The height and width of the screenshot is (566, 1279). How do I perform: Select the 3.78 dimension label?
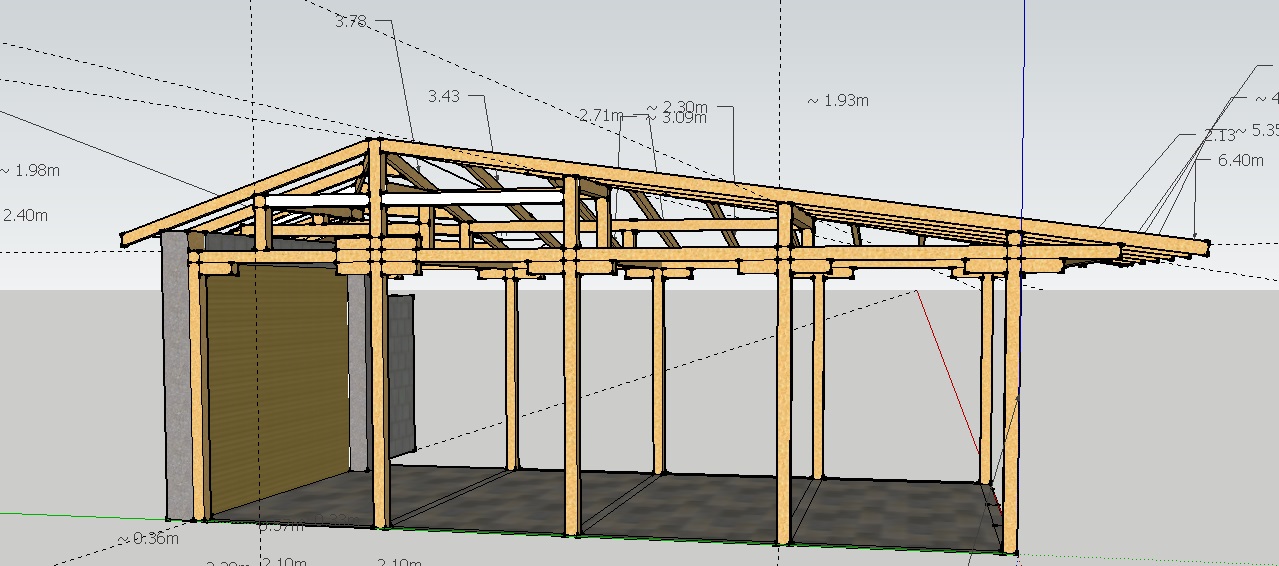coord(350,21)
